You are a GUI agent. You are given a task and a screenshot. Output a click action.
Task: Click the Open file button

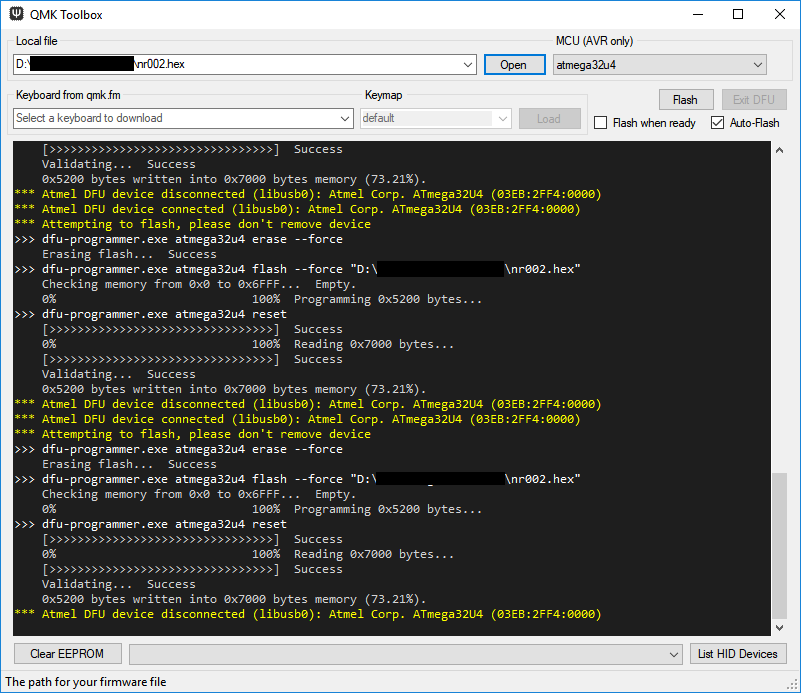(513, 65)
